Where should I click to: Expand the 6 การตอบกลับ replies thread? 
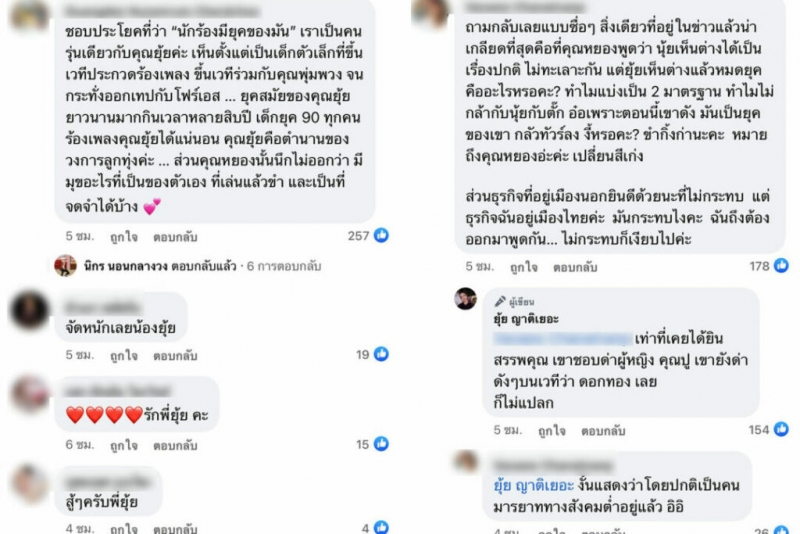(x=284, y=266)
